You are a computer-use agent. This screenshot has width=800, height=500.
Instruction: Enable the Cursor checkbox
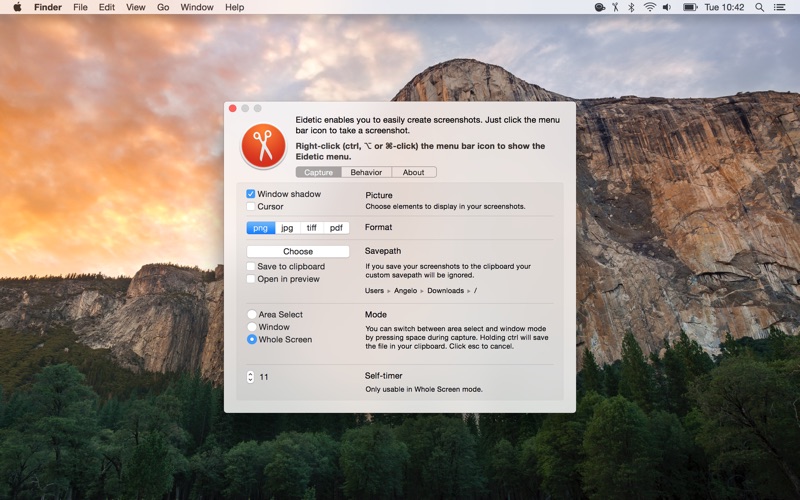point(251,207)
